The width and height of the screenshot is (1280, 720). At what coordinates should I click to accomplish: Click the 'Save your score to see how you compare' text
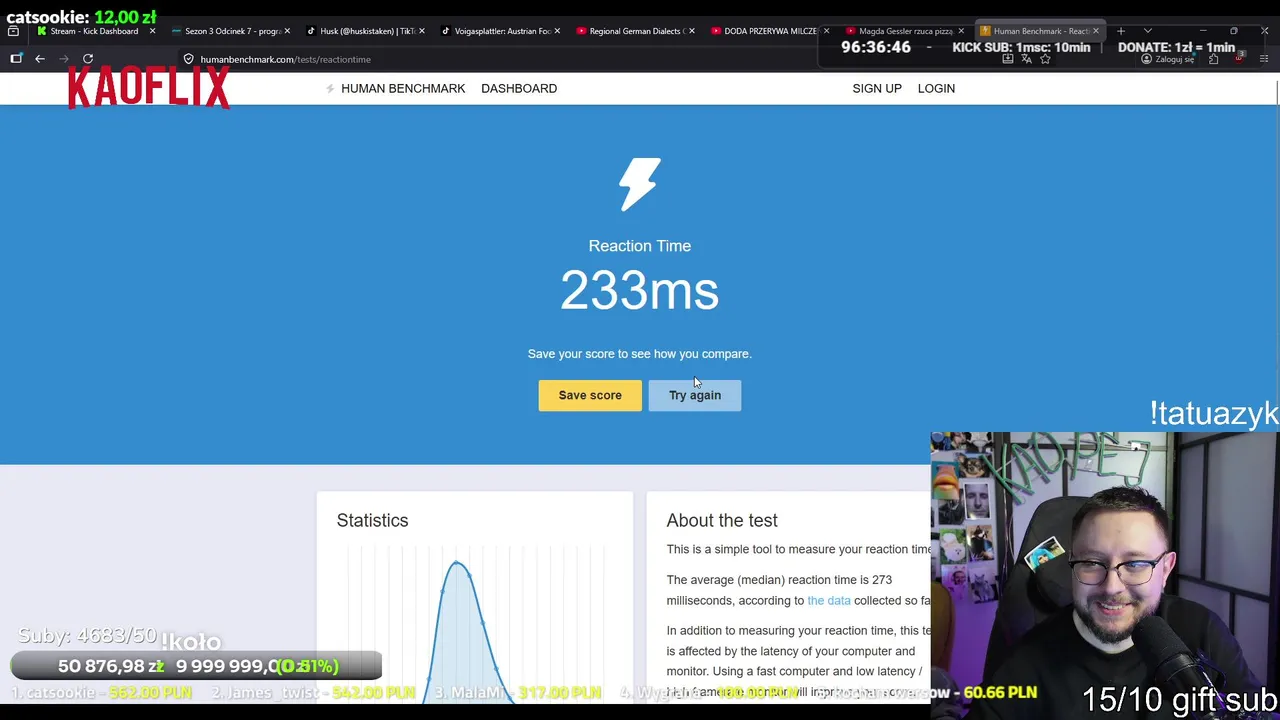639,354
